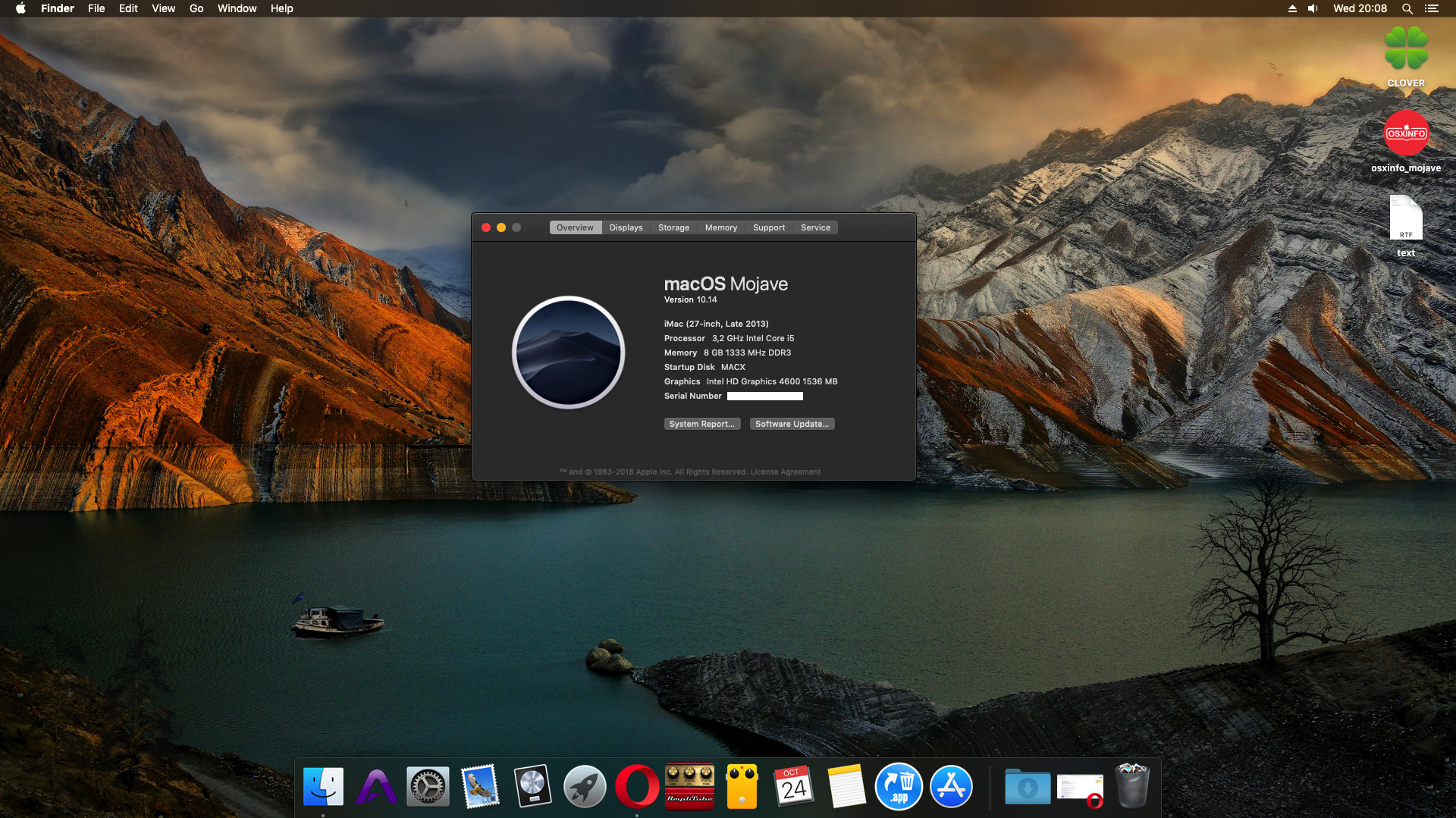Launch the App Store
1456x818 pixels.
952,786
